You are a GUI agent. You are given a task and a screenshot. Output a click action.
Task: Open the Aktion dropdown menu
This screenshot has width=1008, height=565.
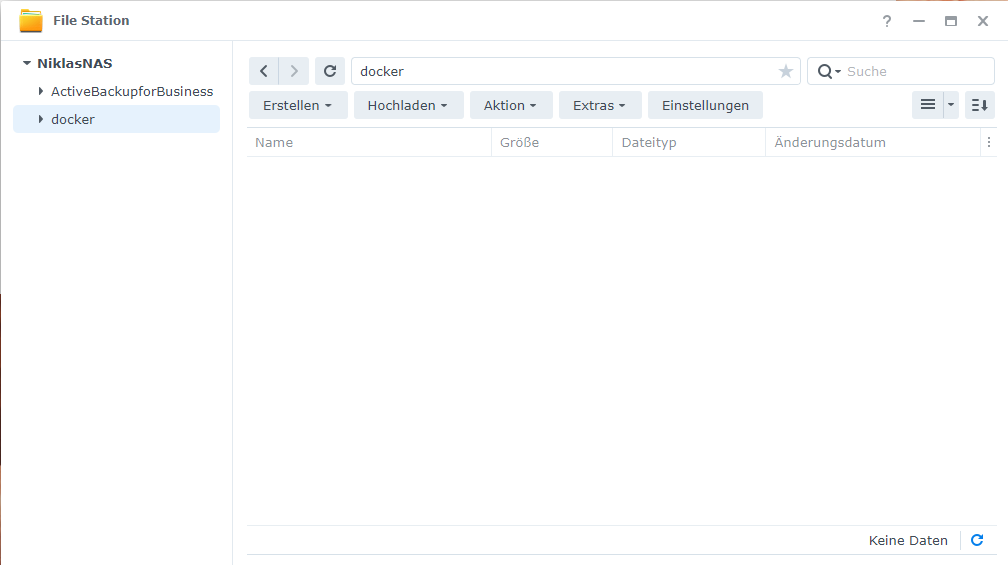(x=510, y=105)
